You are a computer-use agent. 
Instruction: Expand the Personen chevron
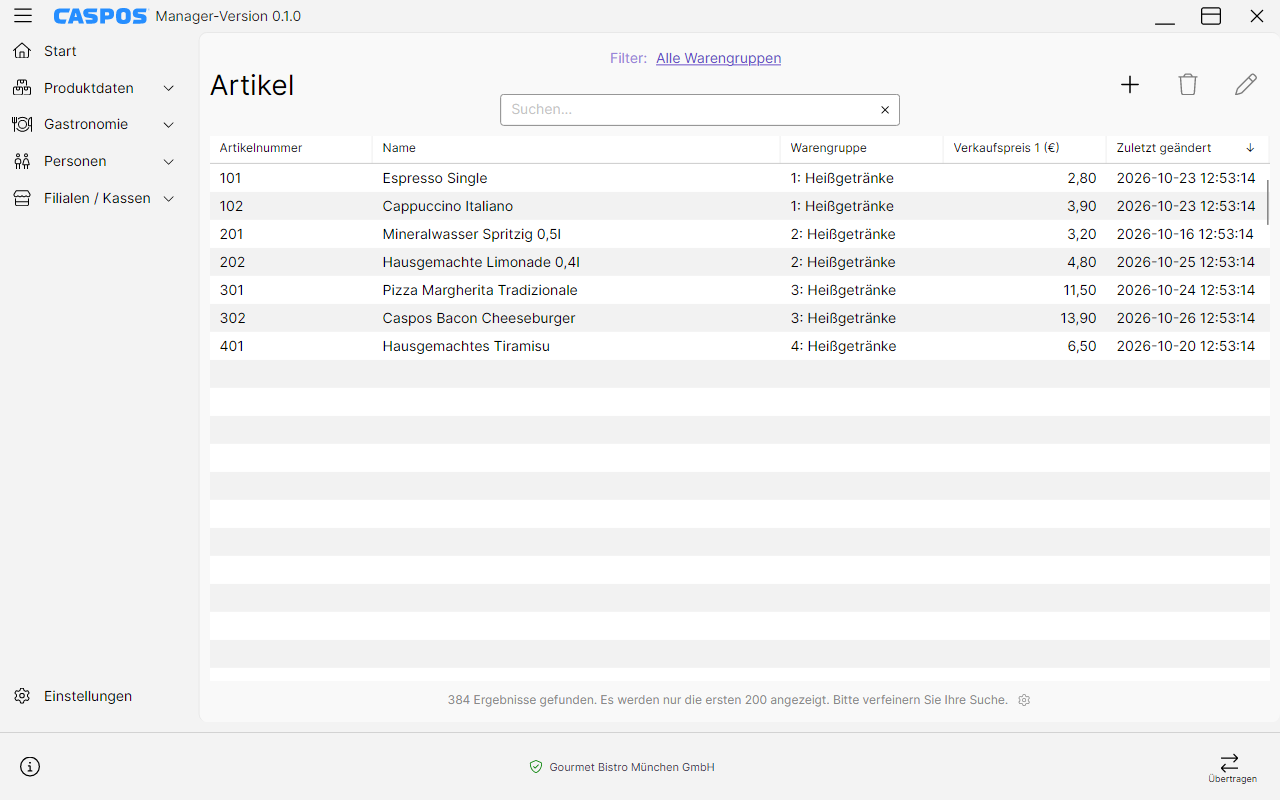[x=169, y=162]
